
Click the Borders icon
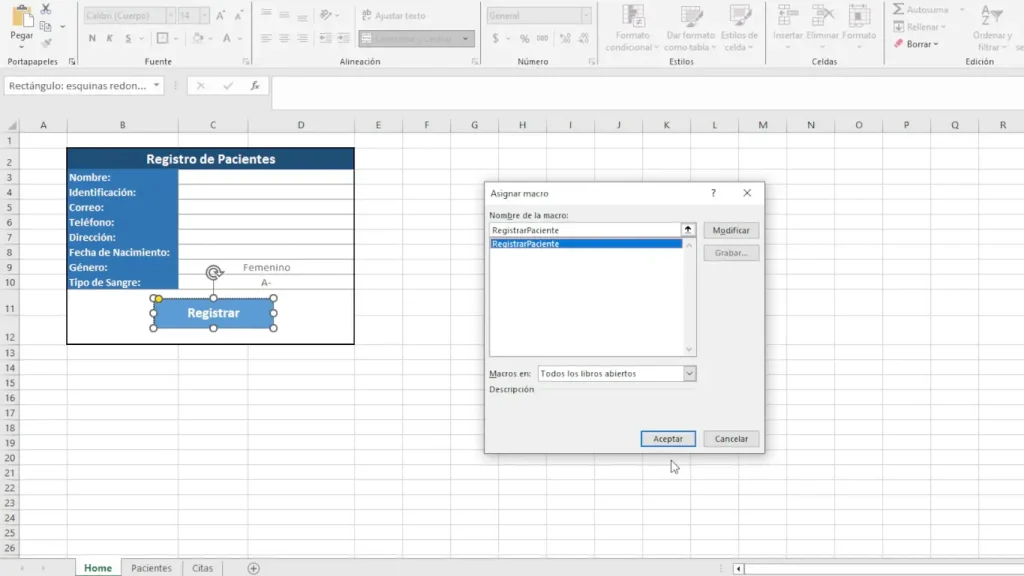tap(163, 39)
